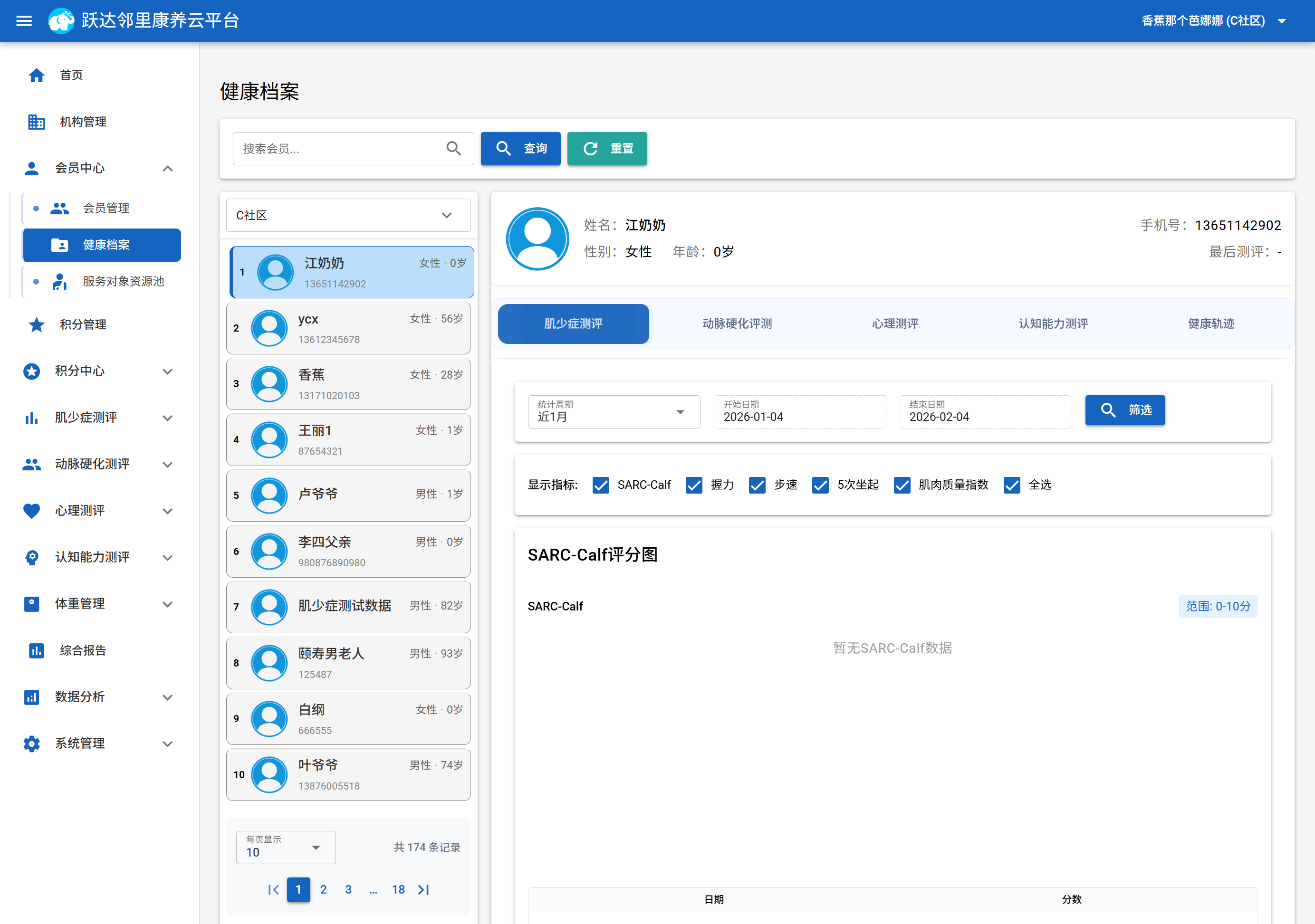Image resolution: width=1315 pixels, height=924 pixels.
Task: Click 江奶奶's large profile avatar
Action: (537, 239)
